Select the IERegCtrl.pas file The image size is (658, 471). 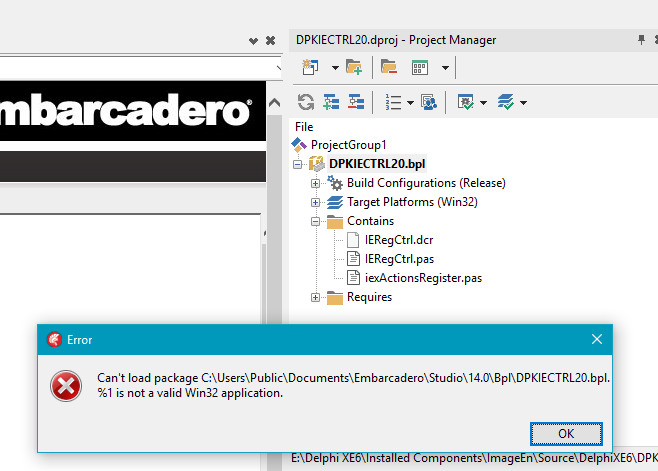point(399,259)
